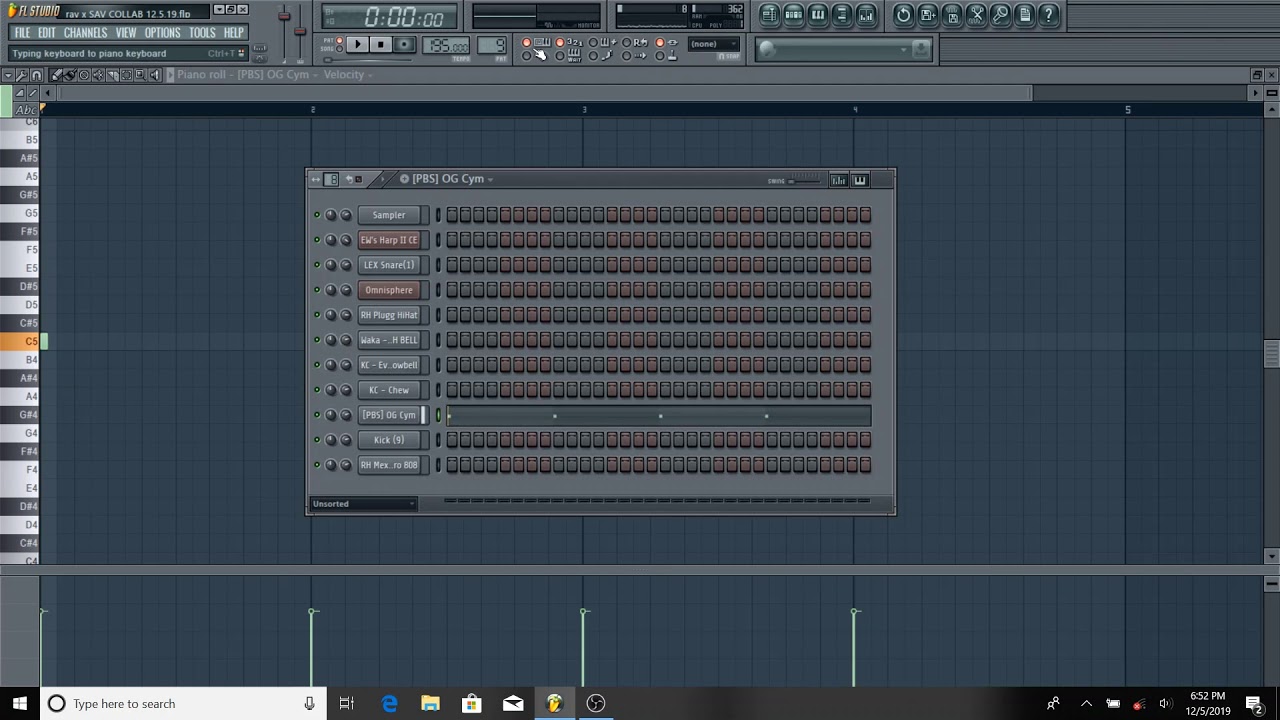This screenshot has width=1280, height=720.
Task: Open the piano roll view icon
Action: [x=818, y=15]
